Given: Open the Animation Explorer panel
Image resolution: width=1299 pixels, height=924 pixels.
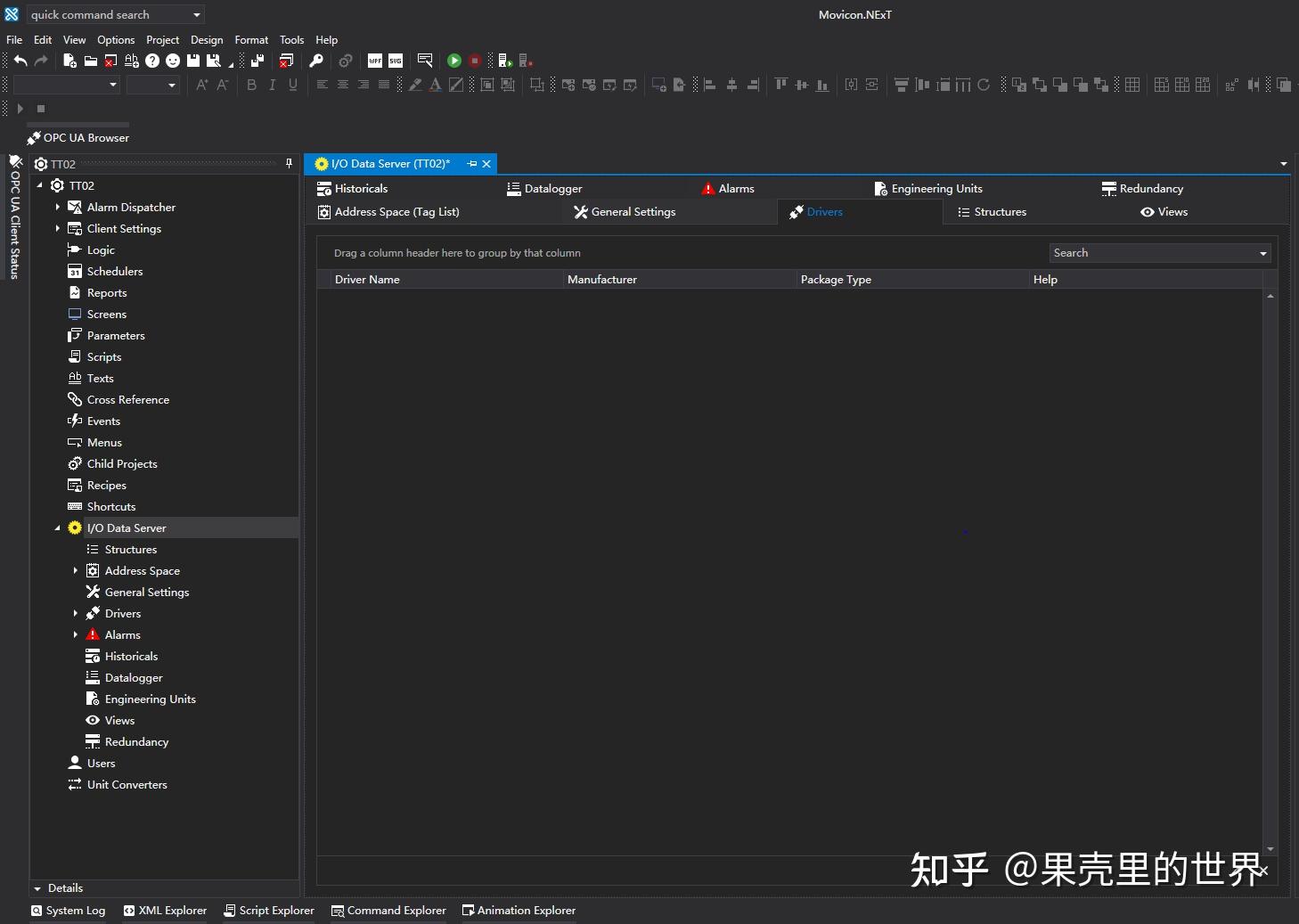Looking at the screenshot, I should [519, 911].
